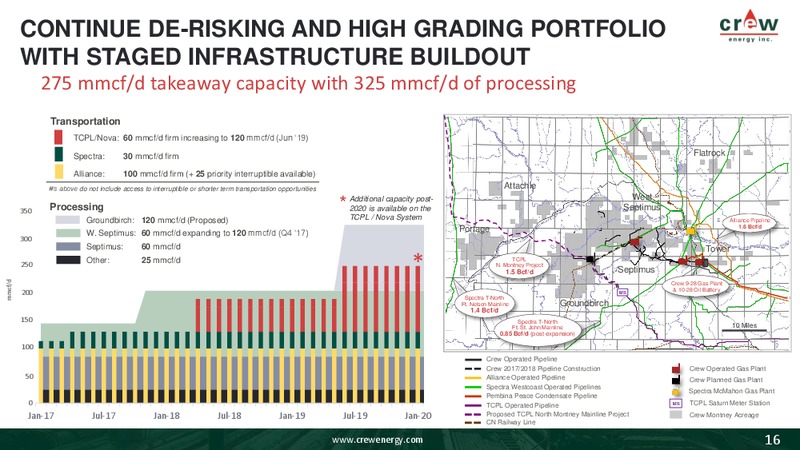The image size is (800, 450).
Task: Click the Crew Montney Acreage legend swatch
Action: click(676, 415)
